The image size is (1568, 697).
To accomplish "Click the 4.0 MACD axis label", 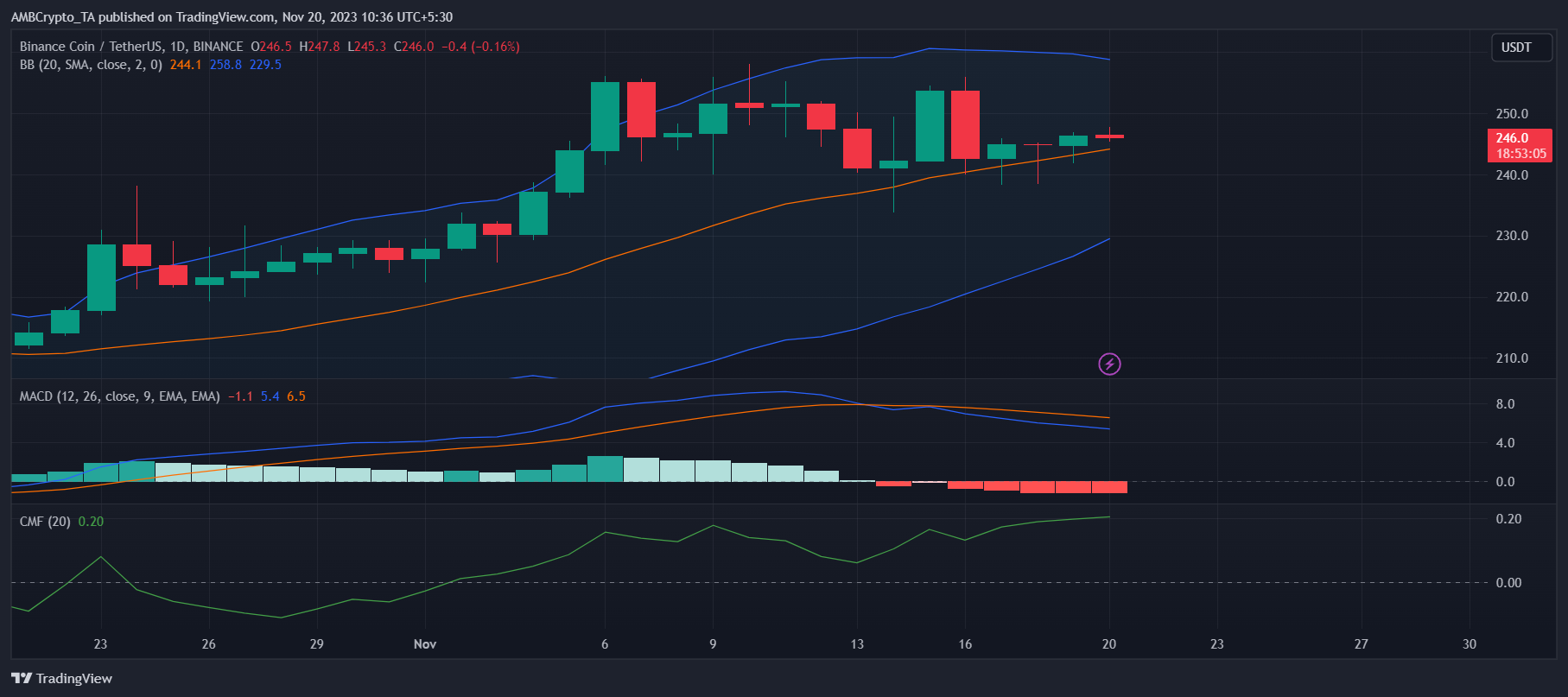I will (1505, 443).
